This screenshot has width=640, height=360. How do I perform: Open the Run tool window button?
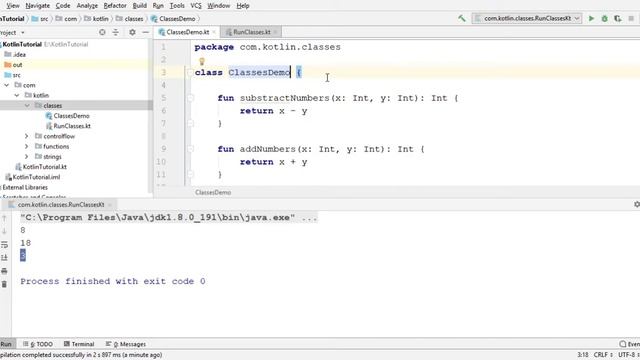(x=7, y=344)
